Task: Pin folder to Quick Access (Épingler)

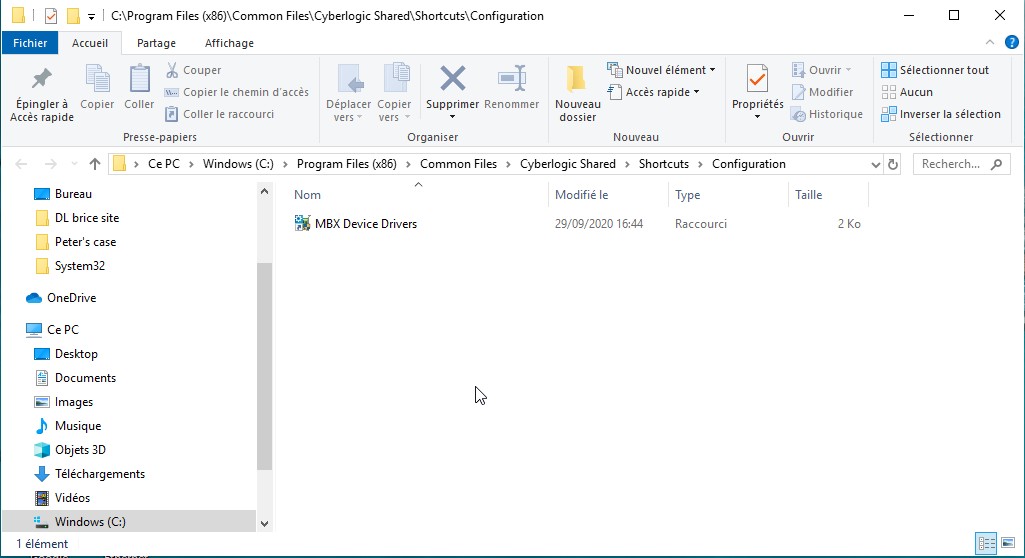Action: click(x=42, y=94)
